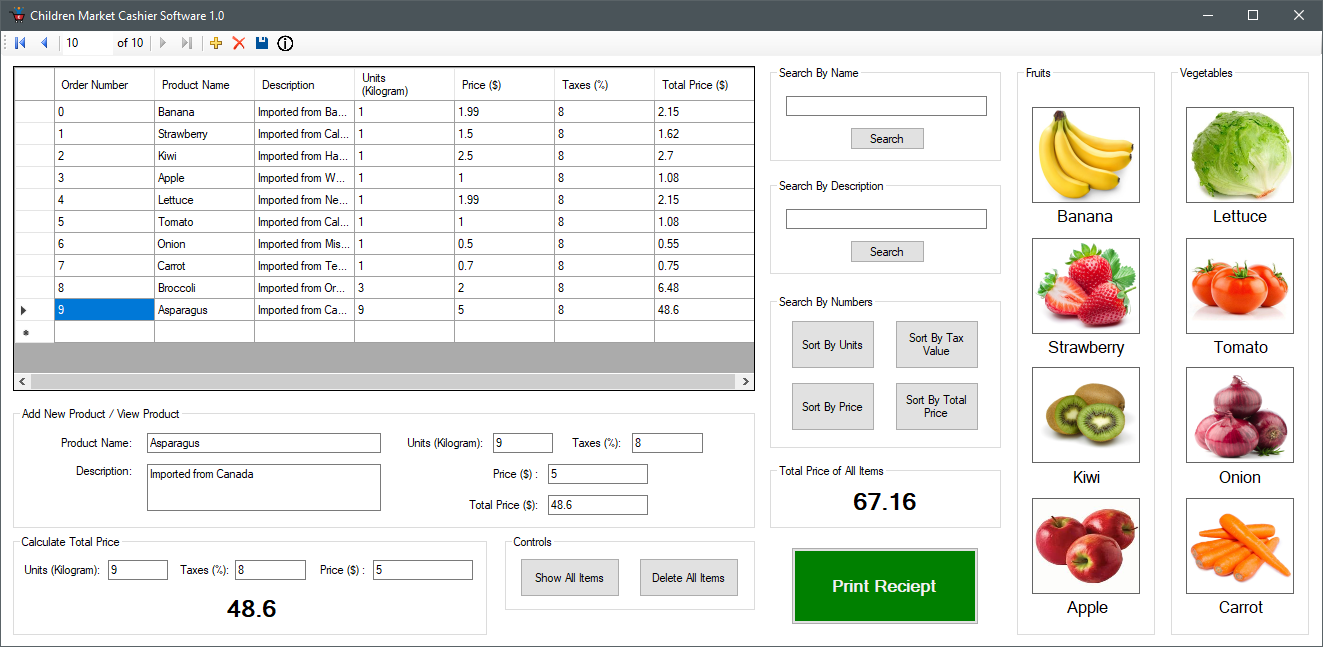Screen dimensions: 1323x647
Task: Focus the Search By Description text box
Action: [x=886, y=219]
